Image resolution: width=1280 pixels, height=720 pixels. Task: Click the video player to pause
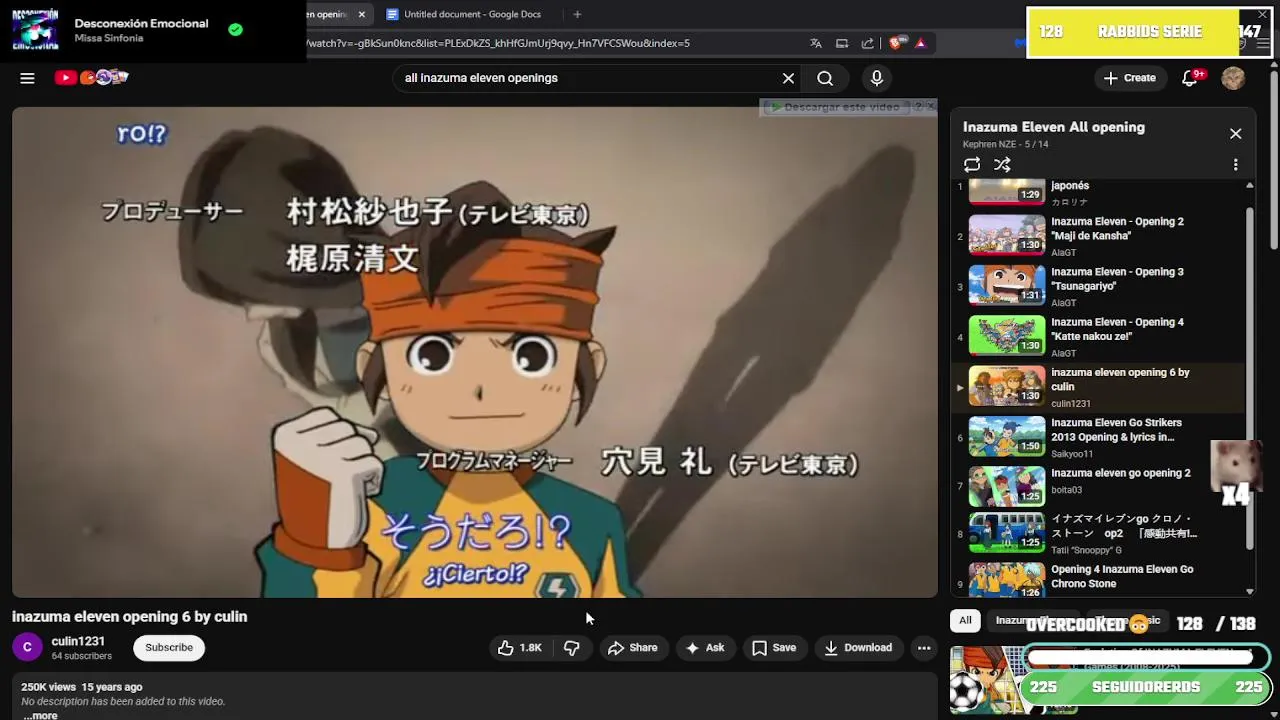[x=475, y=352]
